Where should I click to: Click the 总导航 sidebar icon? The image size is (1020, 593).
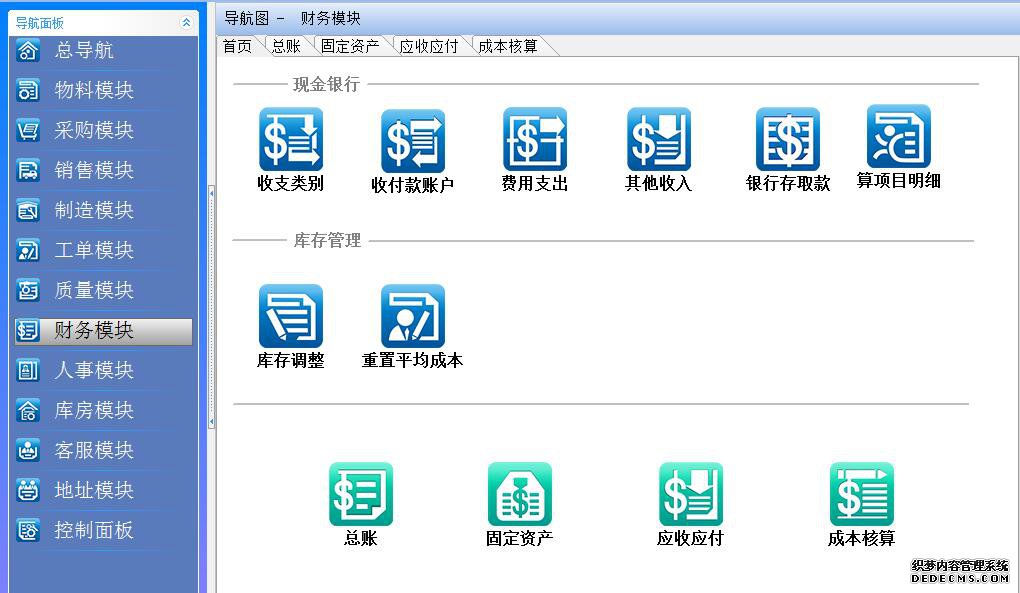pos(28,50)
